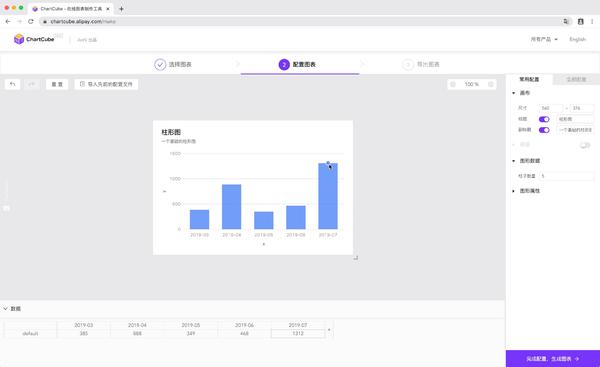This screenshot has width=600, height=367.
Task: Click the ChartCube logo icon
Action: click(19, 39)
